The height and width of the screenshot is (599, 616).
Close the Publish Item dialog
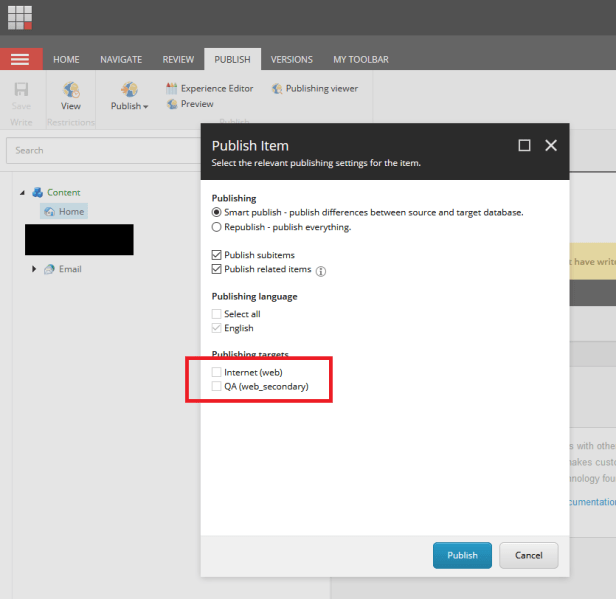pos(551,145)
